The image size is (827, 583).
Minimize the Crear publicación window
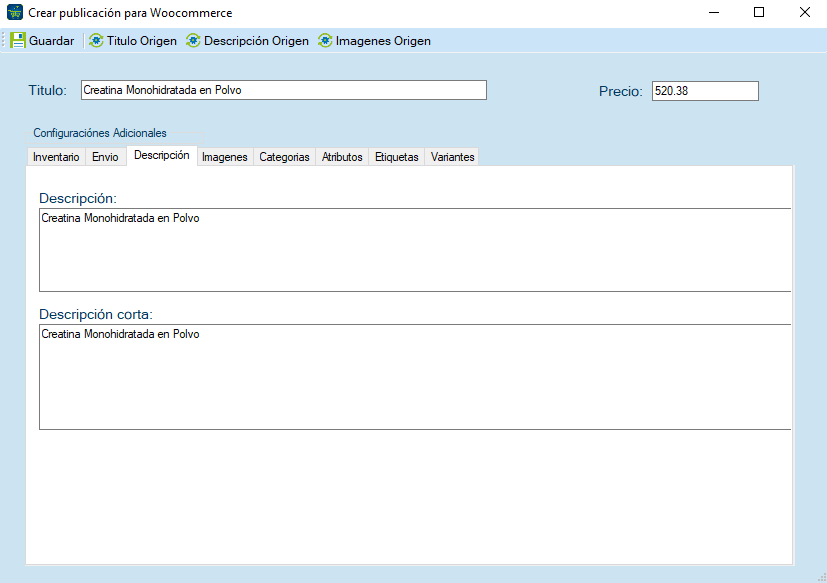tap(714, 12)
